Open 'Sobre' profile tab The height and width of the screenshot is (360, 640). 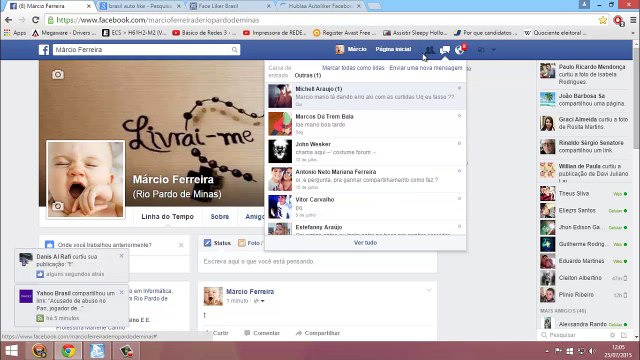pyautogui.click(x=220, y=217)
